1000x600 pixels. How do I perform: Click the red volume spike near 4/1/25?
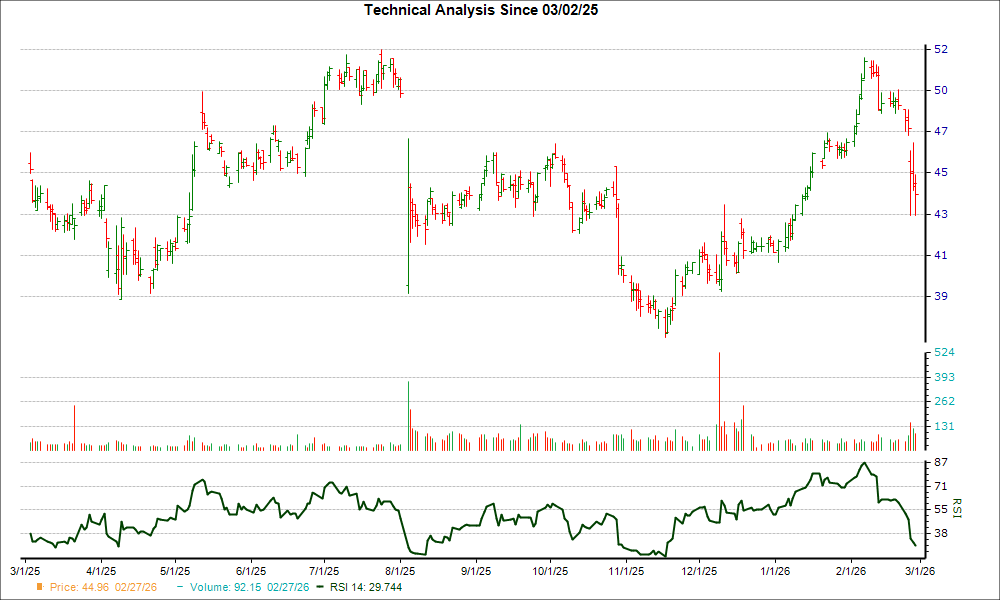point(74,425)
